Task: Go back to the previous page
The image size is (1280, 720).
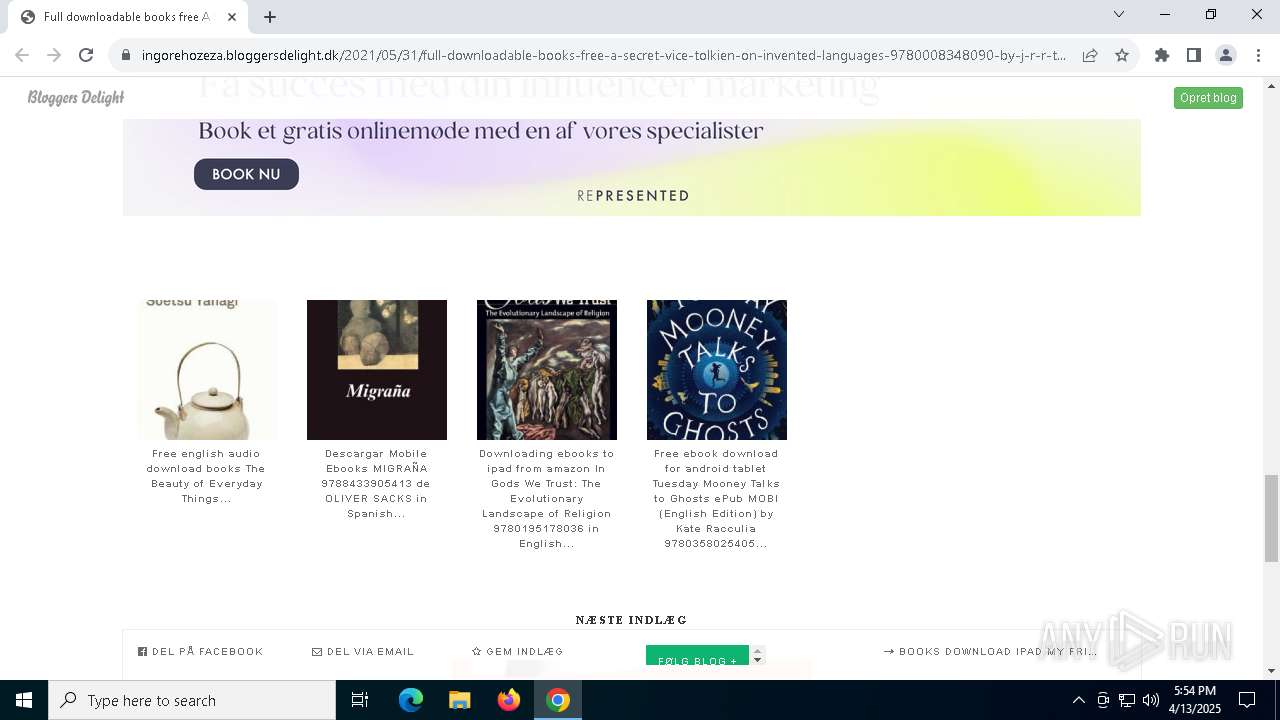Action: point(22,55)
